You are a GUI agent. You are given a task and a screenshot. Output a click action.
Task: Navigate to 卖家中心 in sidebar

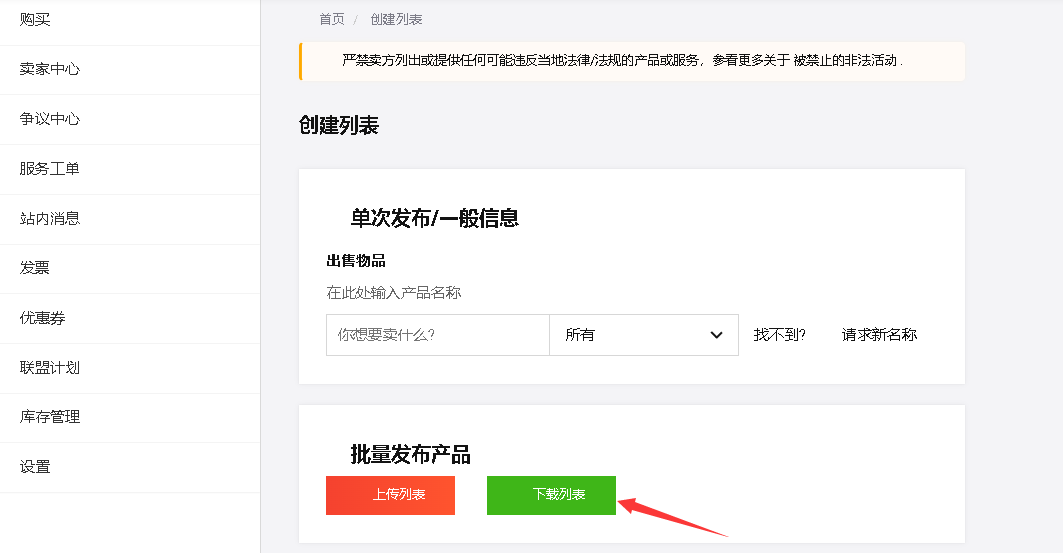(50, 69)
